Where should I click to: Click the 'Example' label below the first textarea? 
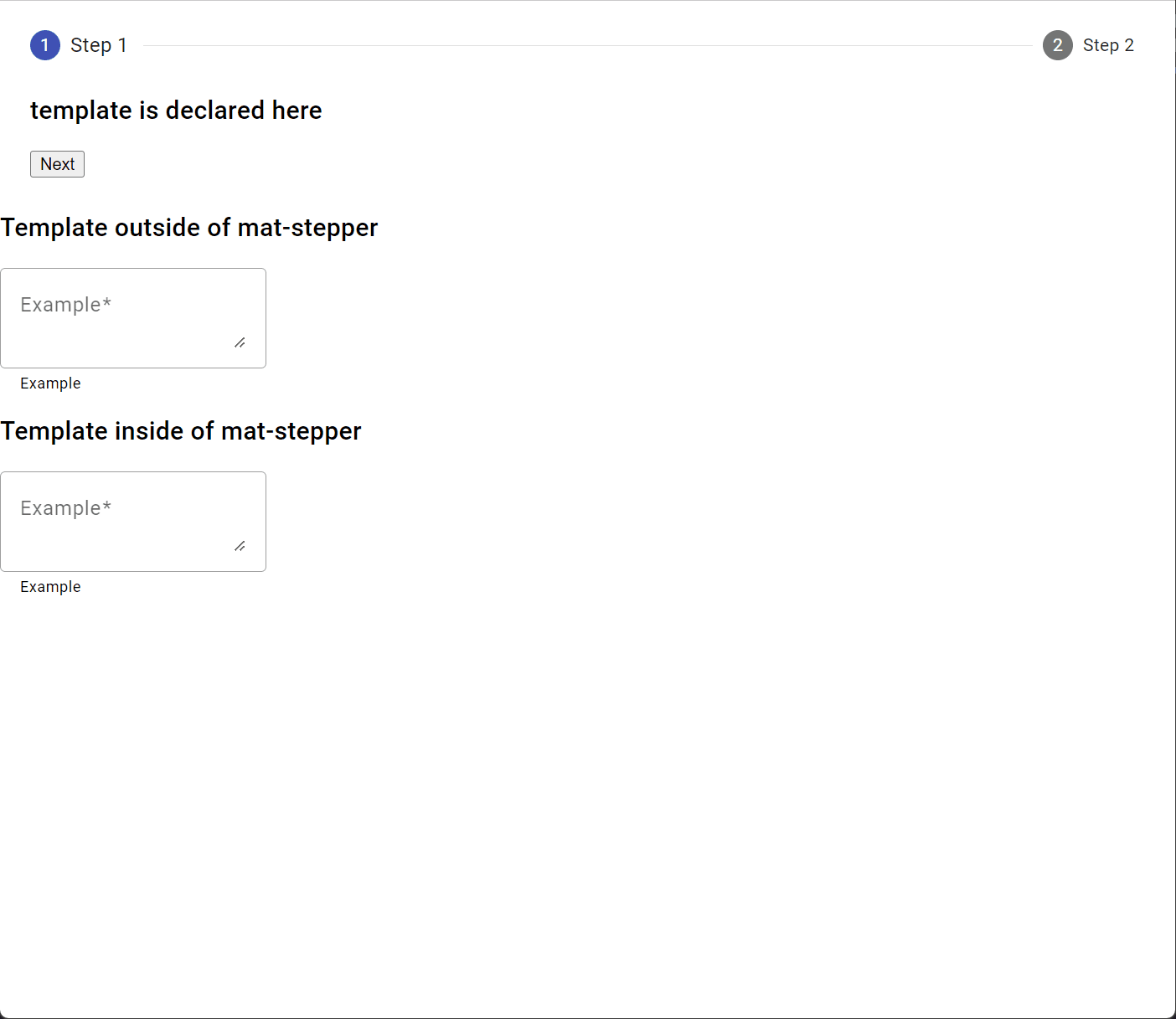[50, 383]
